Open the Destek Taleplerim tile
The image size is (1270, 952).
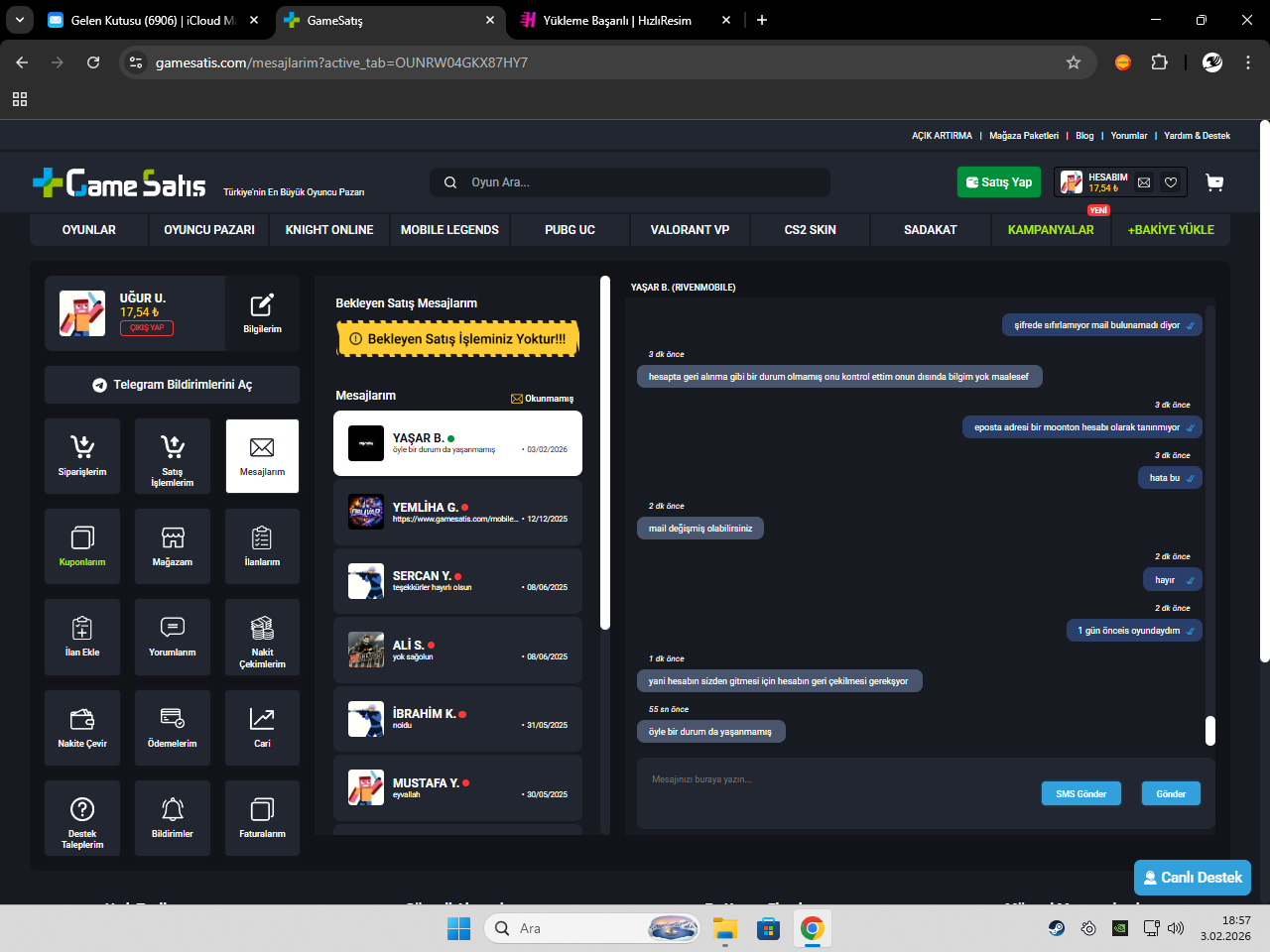[x=82, y=818]
